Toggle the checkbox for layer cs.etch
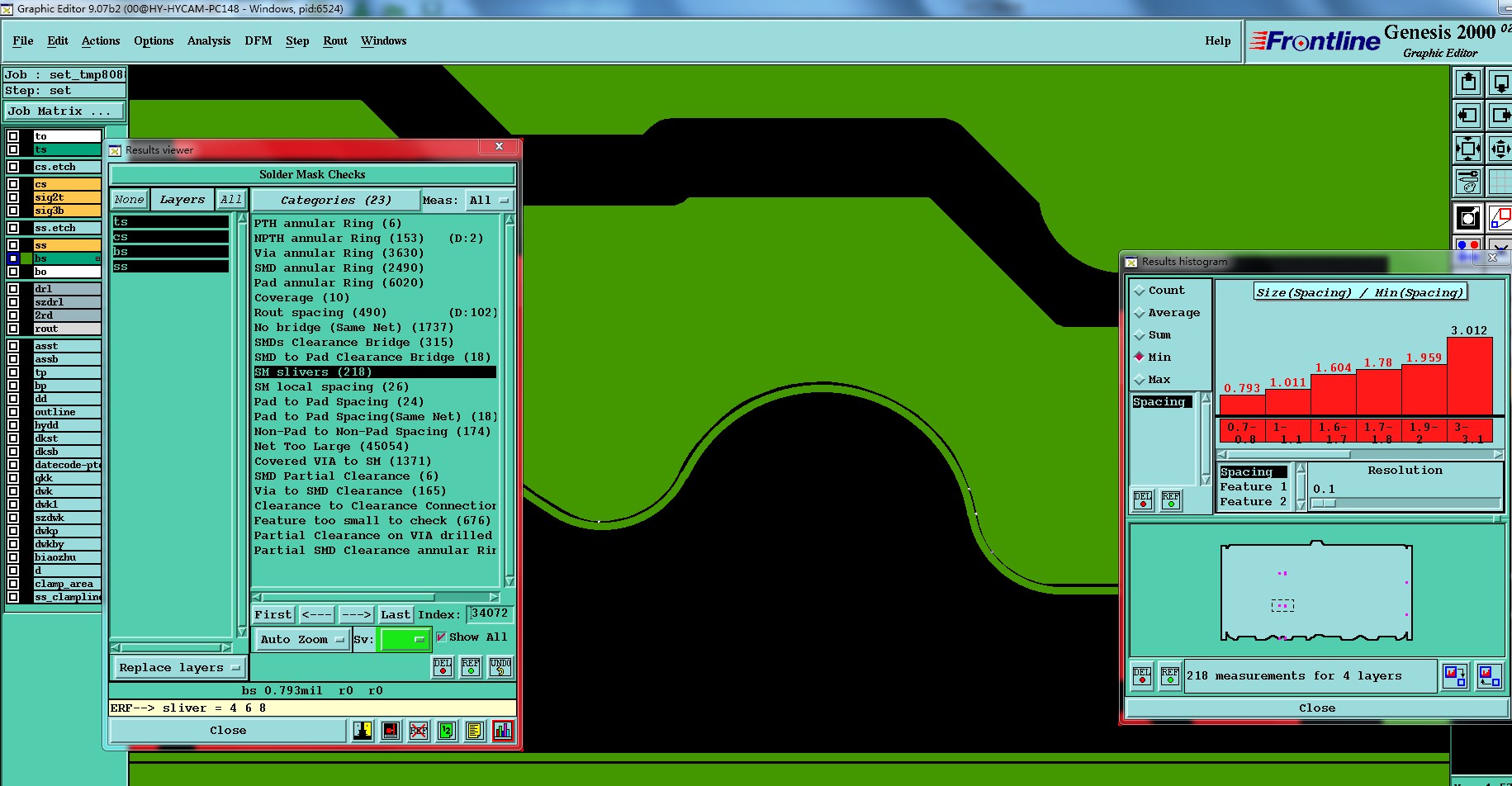Screen dimensions: 1512x786 coord(13,167)
